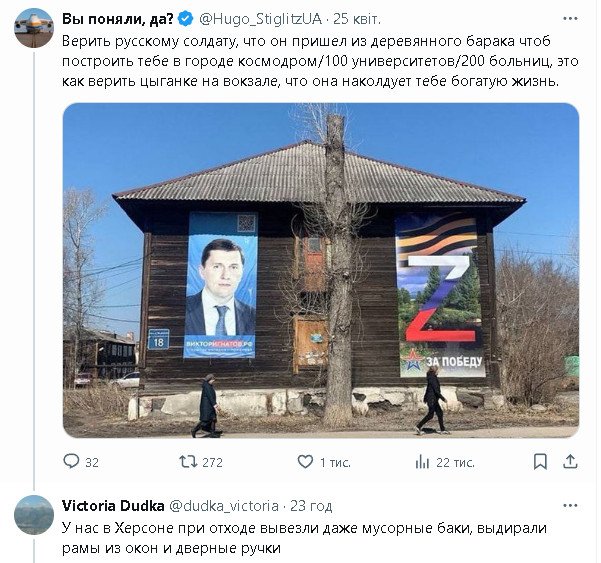Screen dimensions: 601x563
Task: Click the blue verified badge
Action: click(x=186, y=19)
